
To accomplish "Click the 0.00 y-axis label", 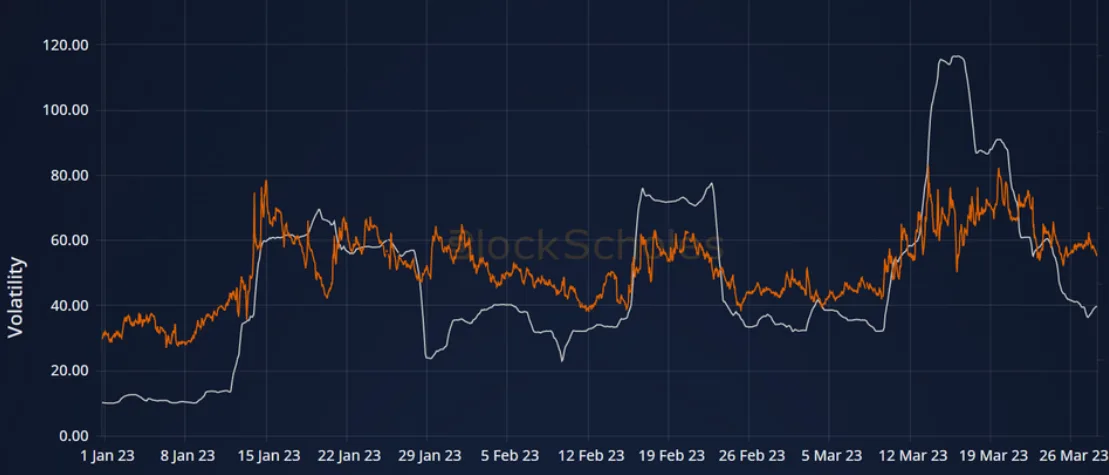I will click(74, 435).
